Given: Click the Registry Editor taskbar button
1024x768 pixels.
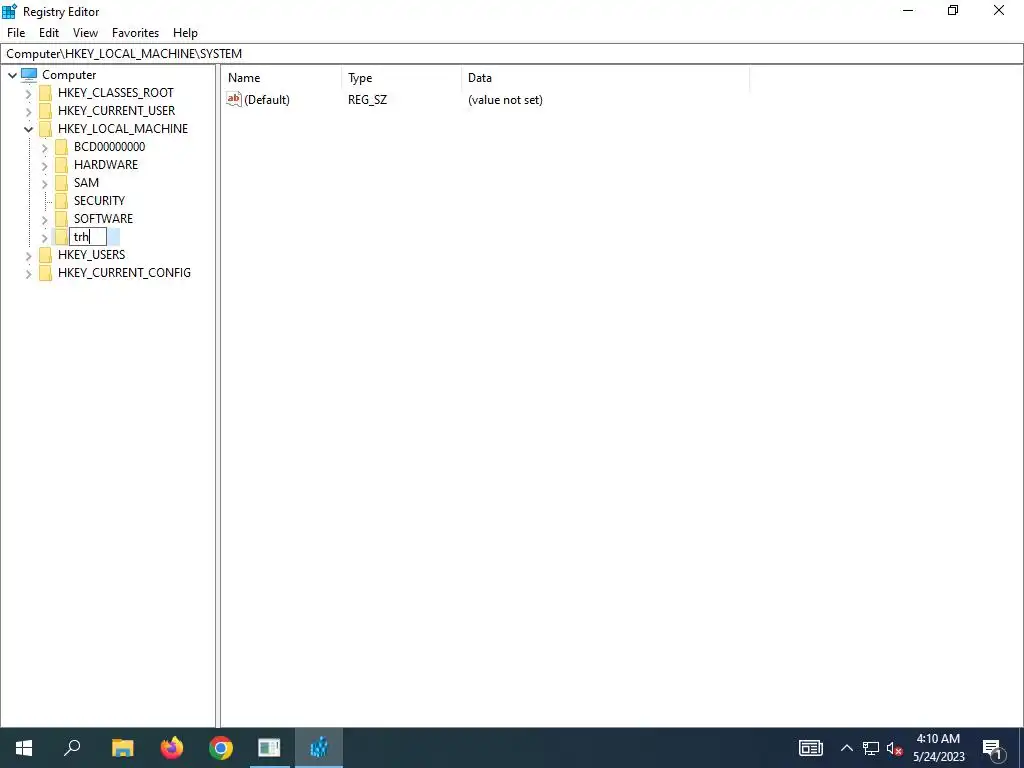Looking at the screenshot, I should pos(319,748).
